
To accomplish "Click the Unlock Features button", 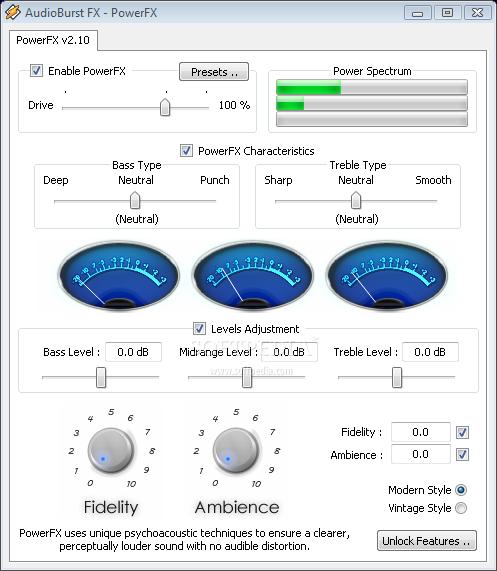I will pos(427,541).
